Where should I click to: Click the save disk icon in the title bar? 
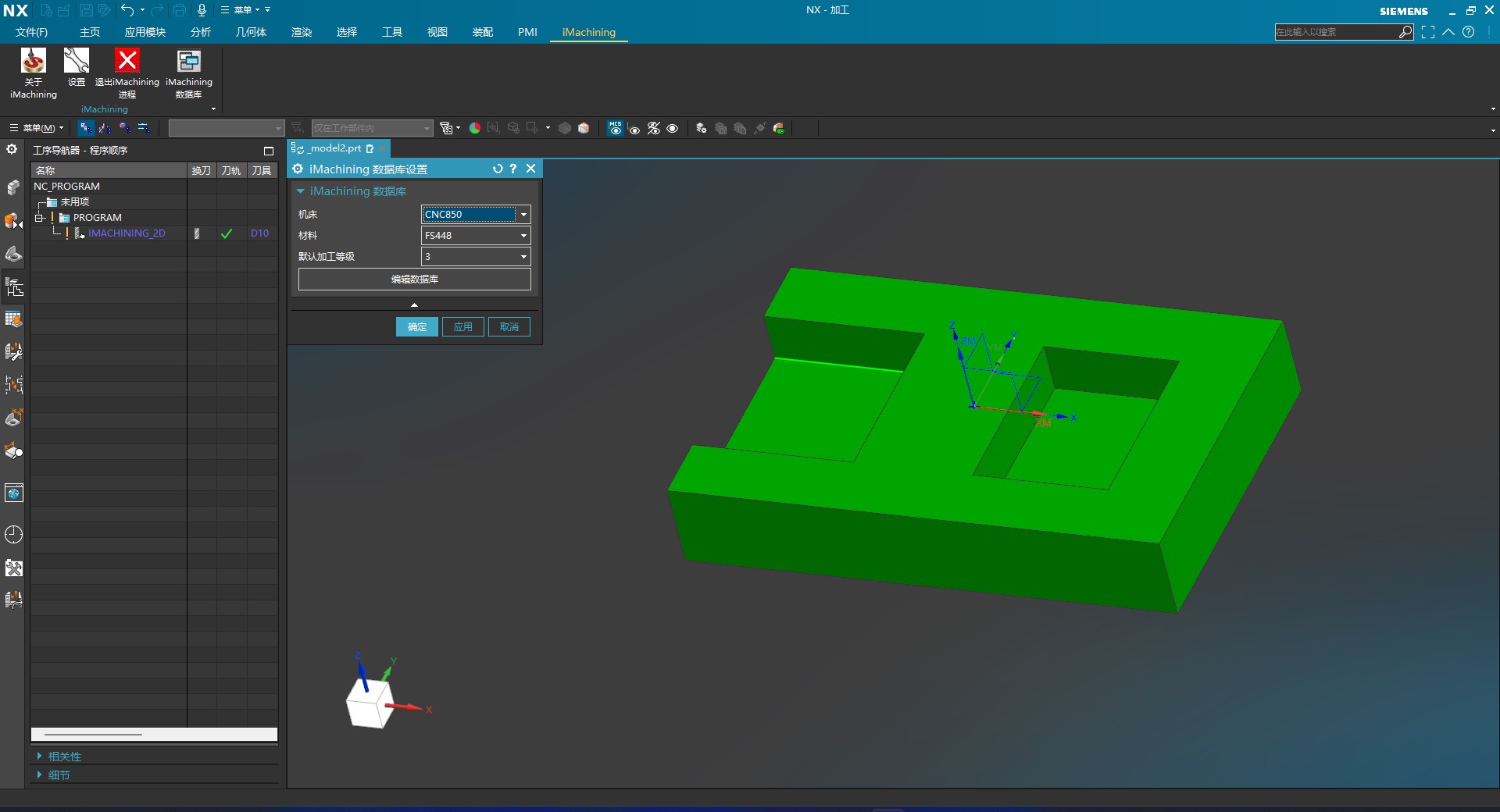[87, 10]
